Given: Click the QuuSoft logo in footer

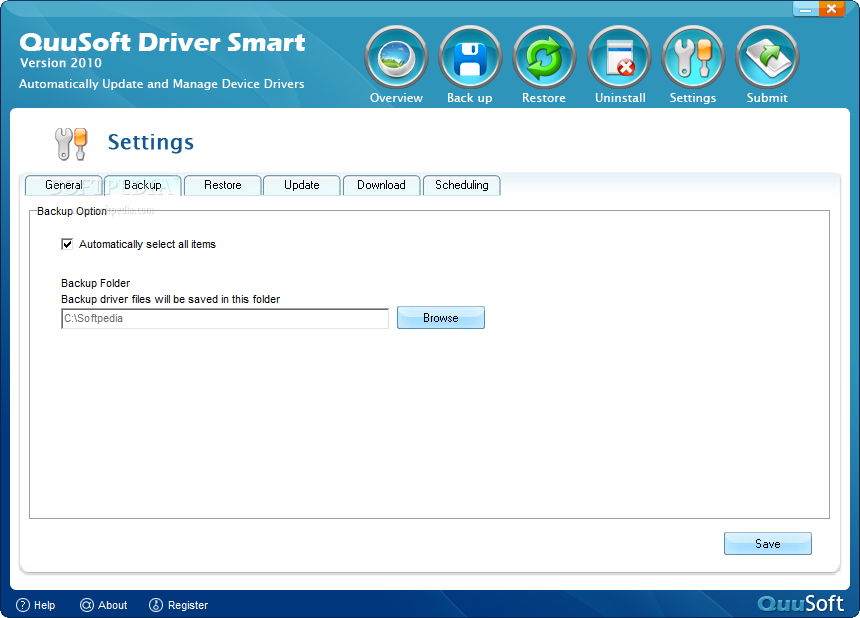Looking at the screenshot, I should tap(801, 604).
